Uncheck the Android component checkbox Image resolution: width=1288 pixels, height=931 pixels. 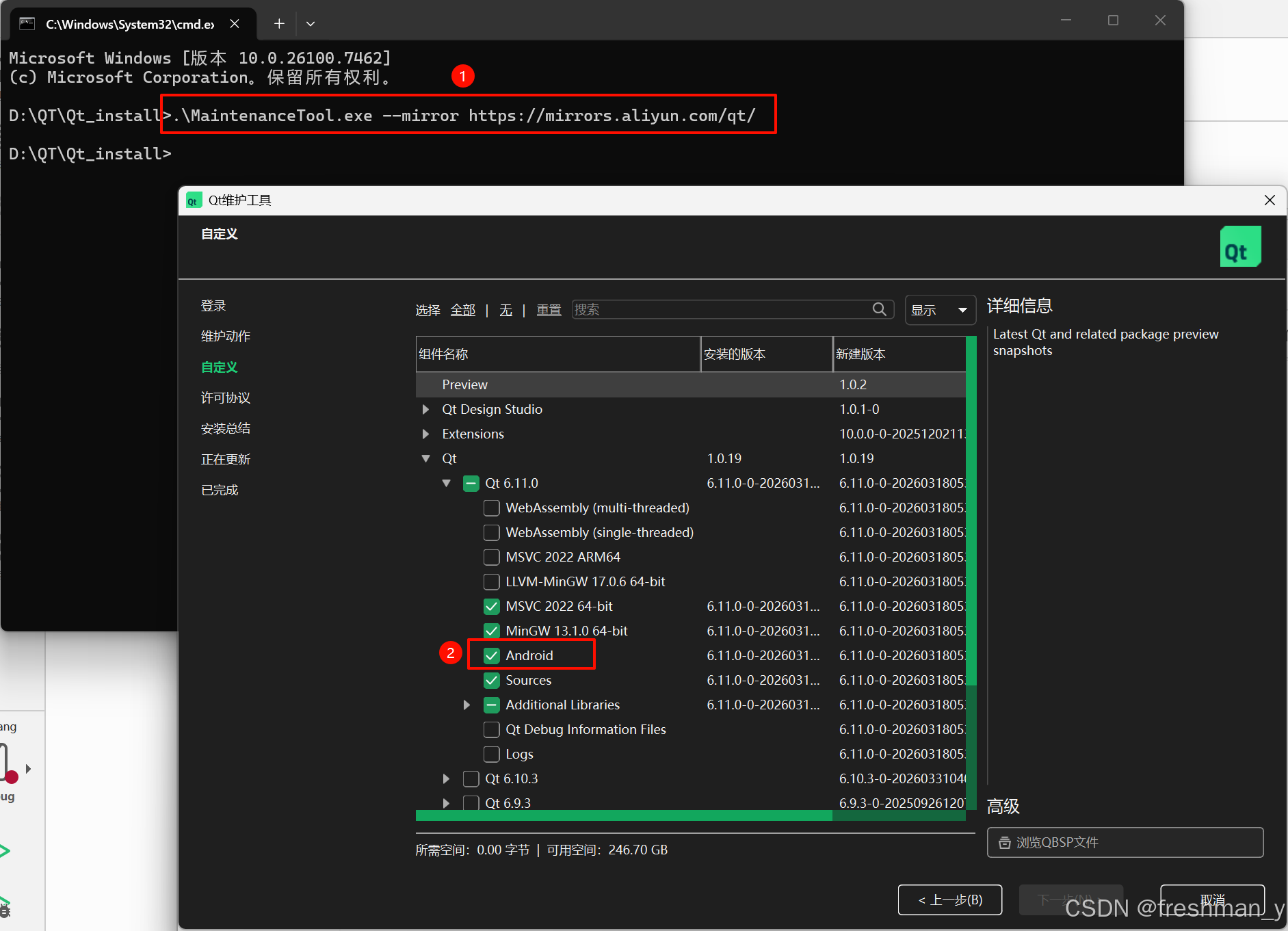point(492,655)
